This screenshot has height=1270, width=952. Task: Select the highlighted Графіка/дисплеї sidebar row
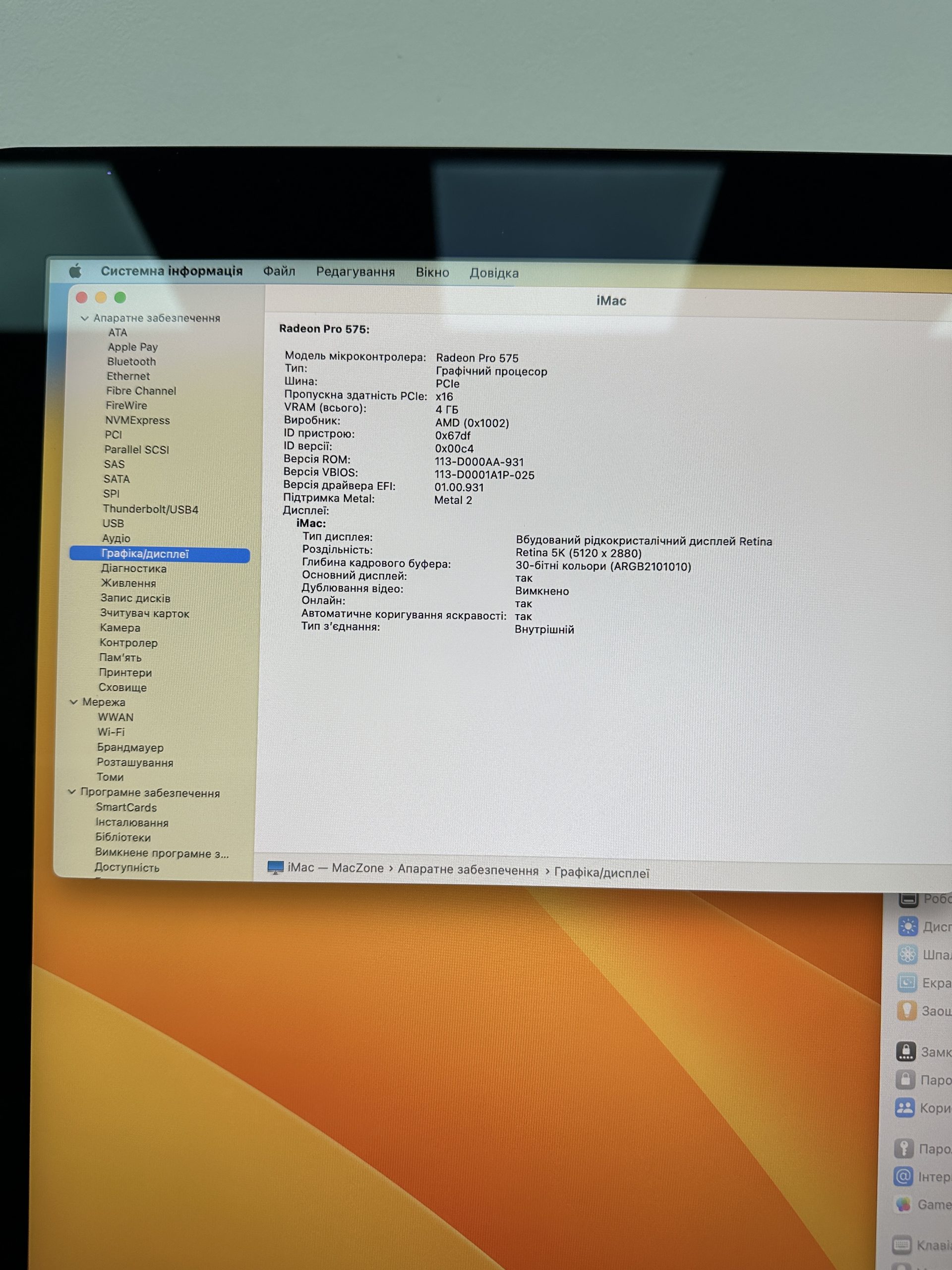coord(160,554)
